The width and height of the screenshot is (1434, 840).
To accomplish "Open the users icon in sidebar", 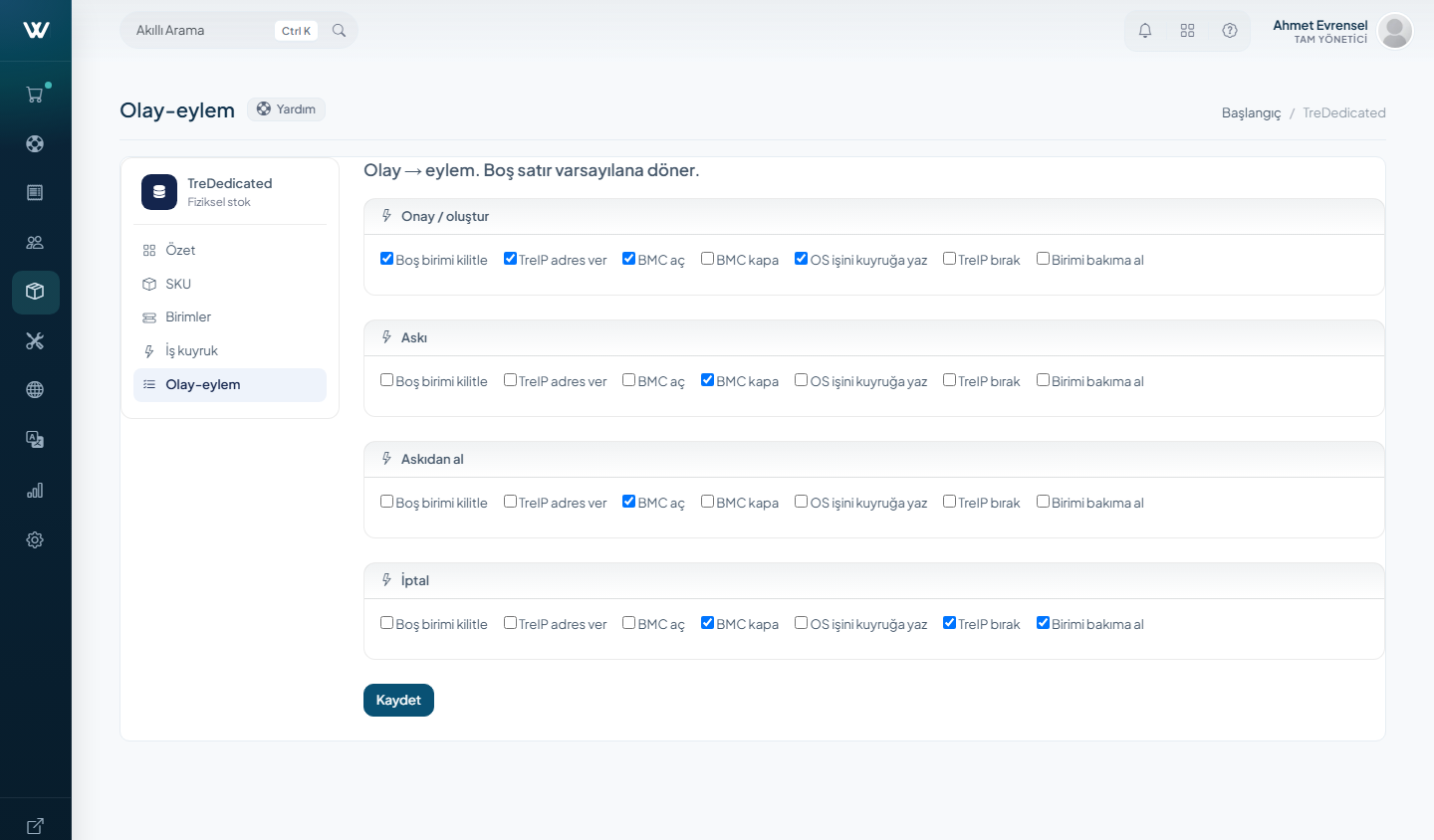I will tap(35, 242).
